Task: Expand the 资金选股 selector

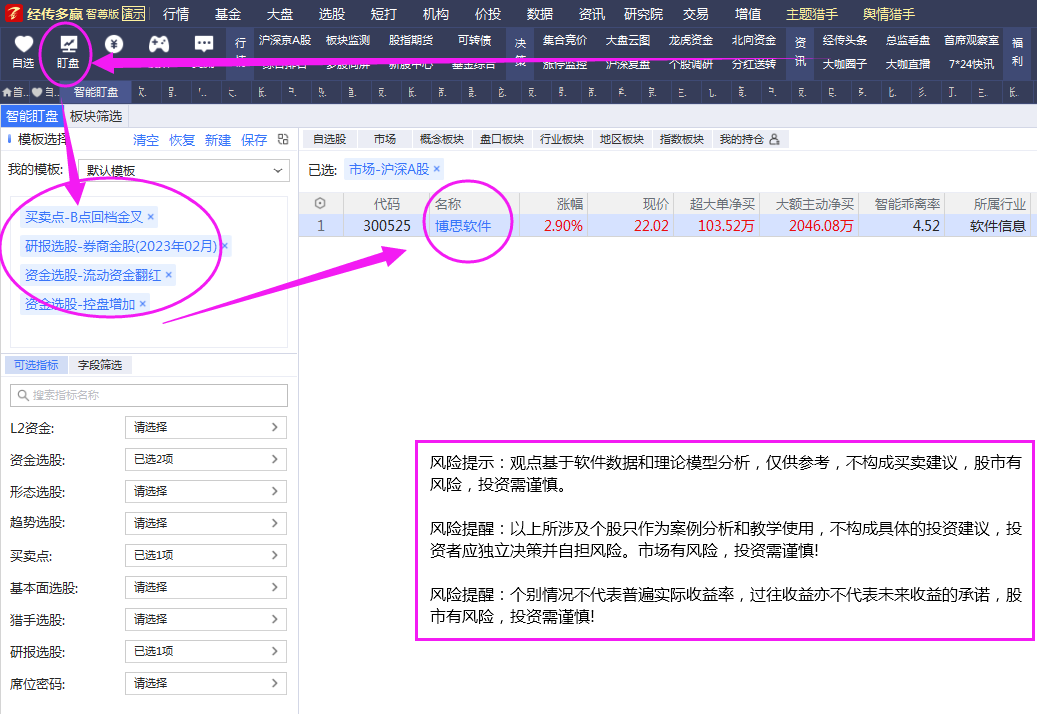Action: [206, 459]
